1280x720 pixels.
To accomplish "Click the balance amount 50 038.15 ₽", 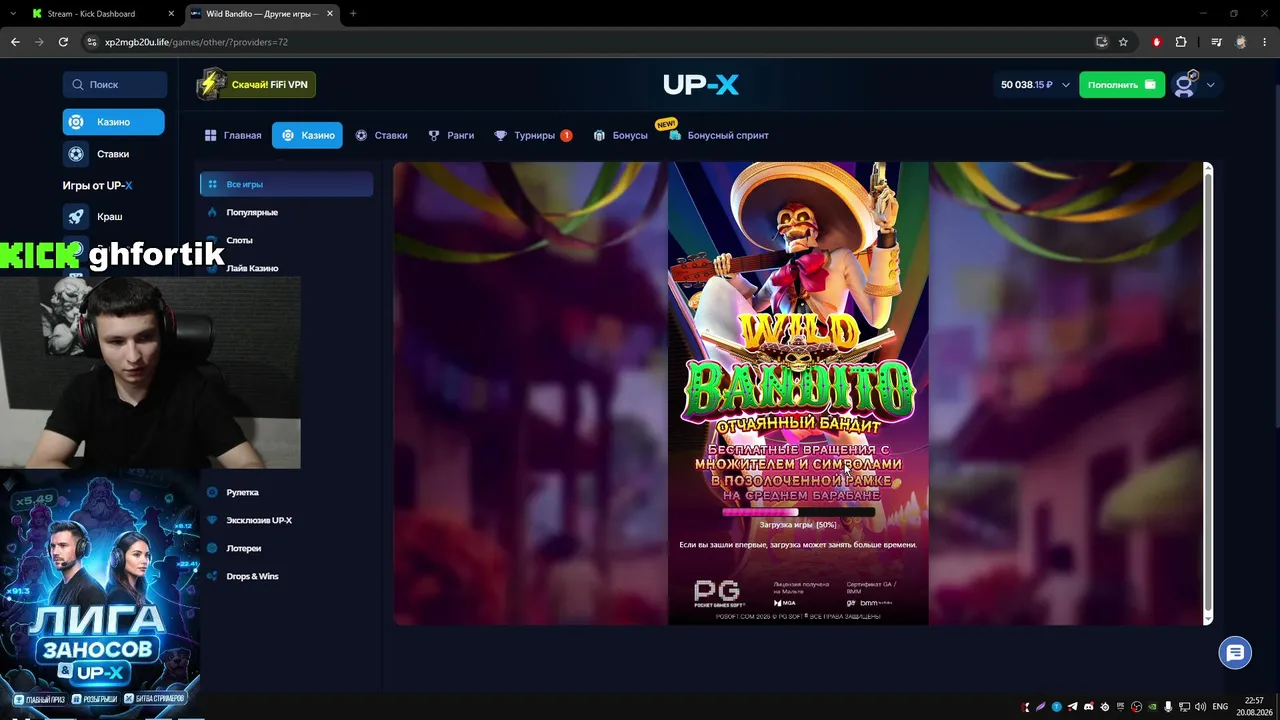I will (1027, 85).
